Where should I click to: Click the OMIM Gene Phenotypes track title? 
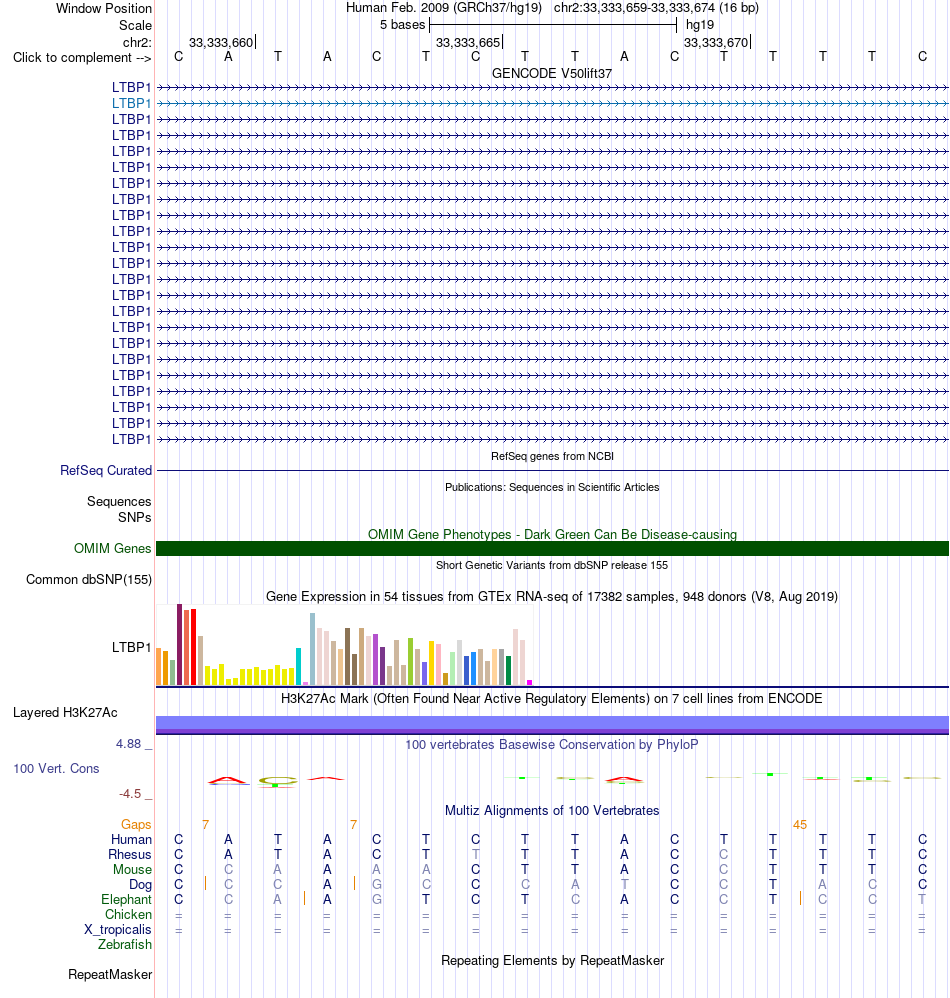click(552, 534)
